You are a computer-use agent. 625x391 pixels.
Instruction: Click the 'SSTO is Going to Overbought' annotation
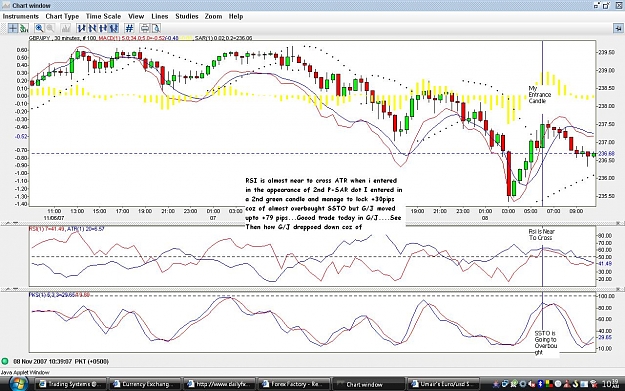coord(545,343)
